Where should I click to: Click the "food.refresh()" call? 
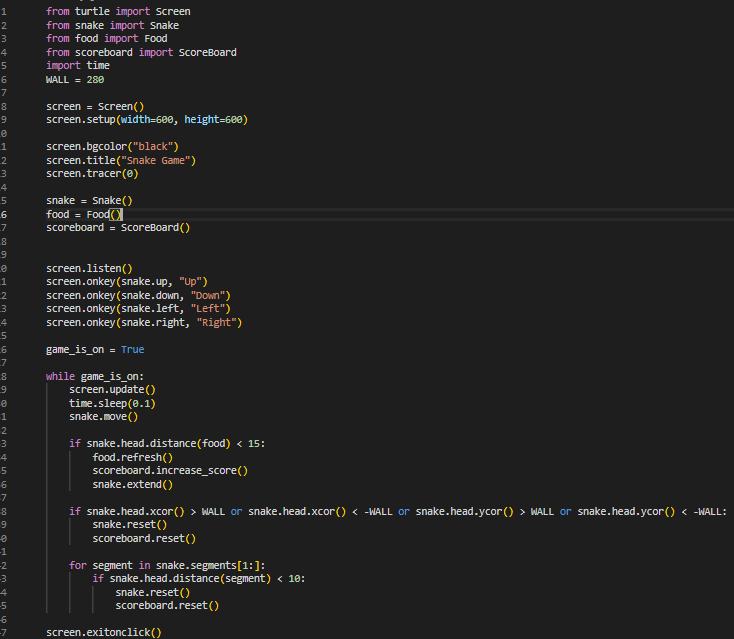coord(133,457)
